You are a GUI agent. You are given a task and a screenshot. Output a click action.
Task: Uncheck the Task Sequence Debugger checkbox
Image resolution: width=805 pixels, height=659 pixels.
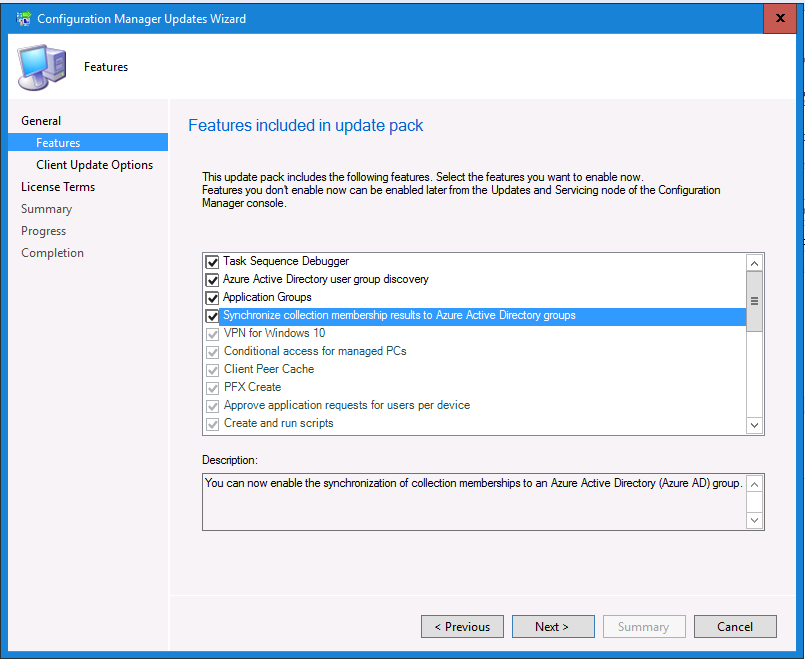[x=212, y=262]
